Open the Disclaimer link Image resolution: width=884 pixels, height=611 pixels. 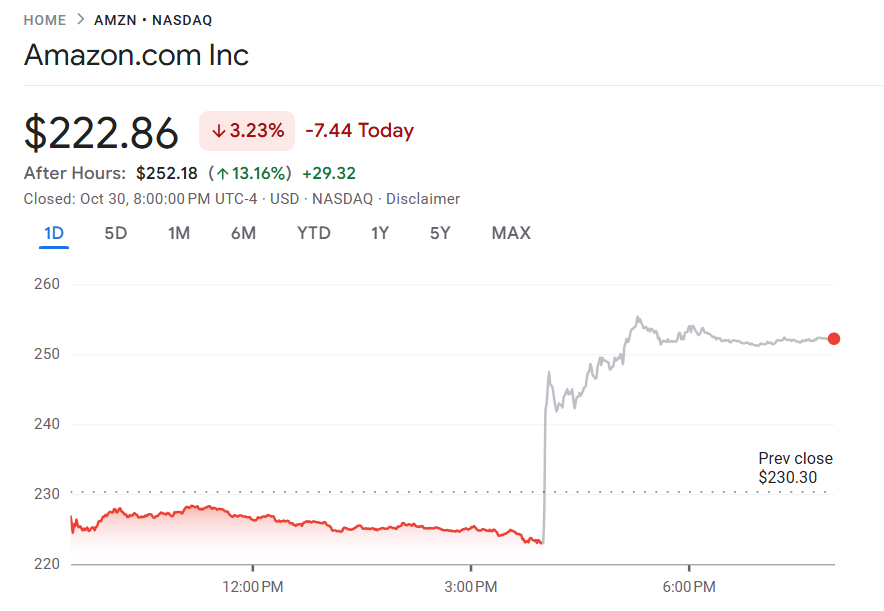pos(423,199)
